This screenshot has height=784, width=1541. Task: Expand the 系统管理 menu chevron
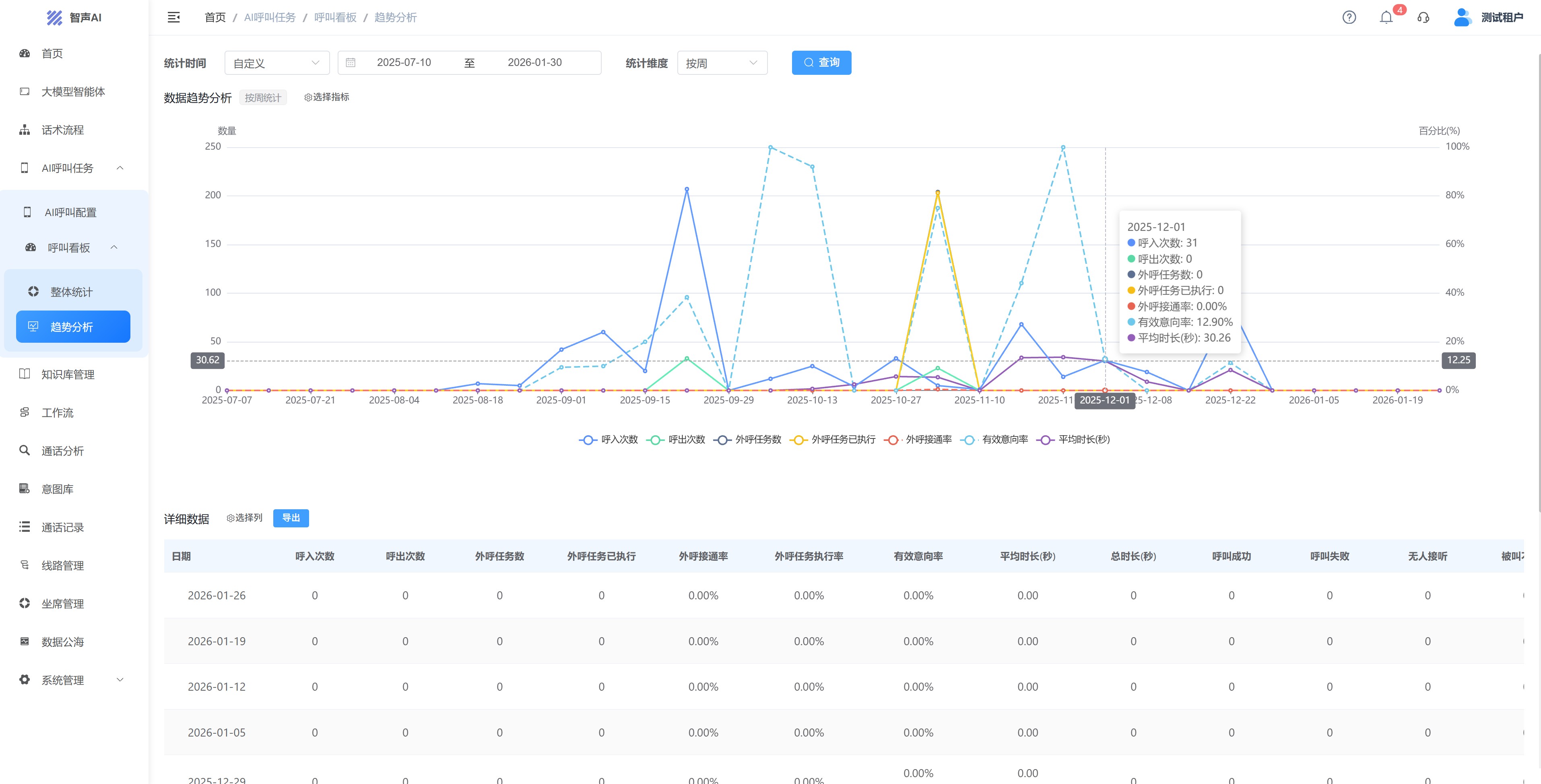[x=120, y=680]
